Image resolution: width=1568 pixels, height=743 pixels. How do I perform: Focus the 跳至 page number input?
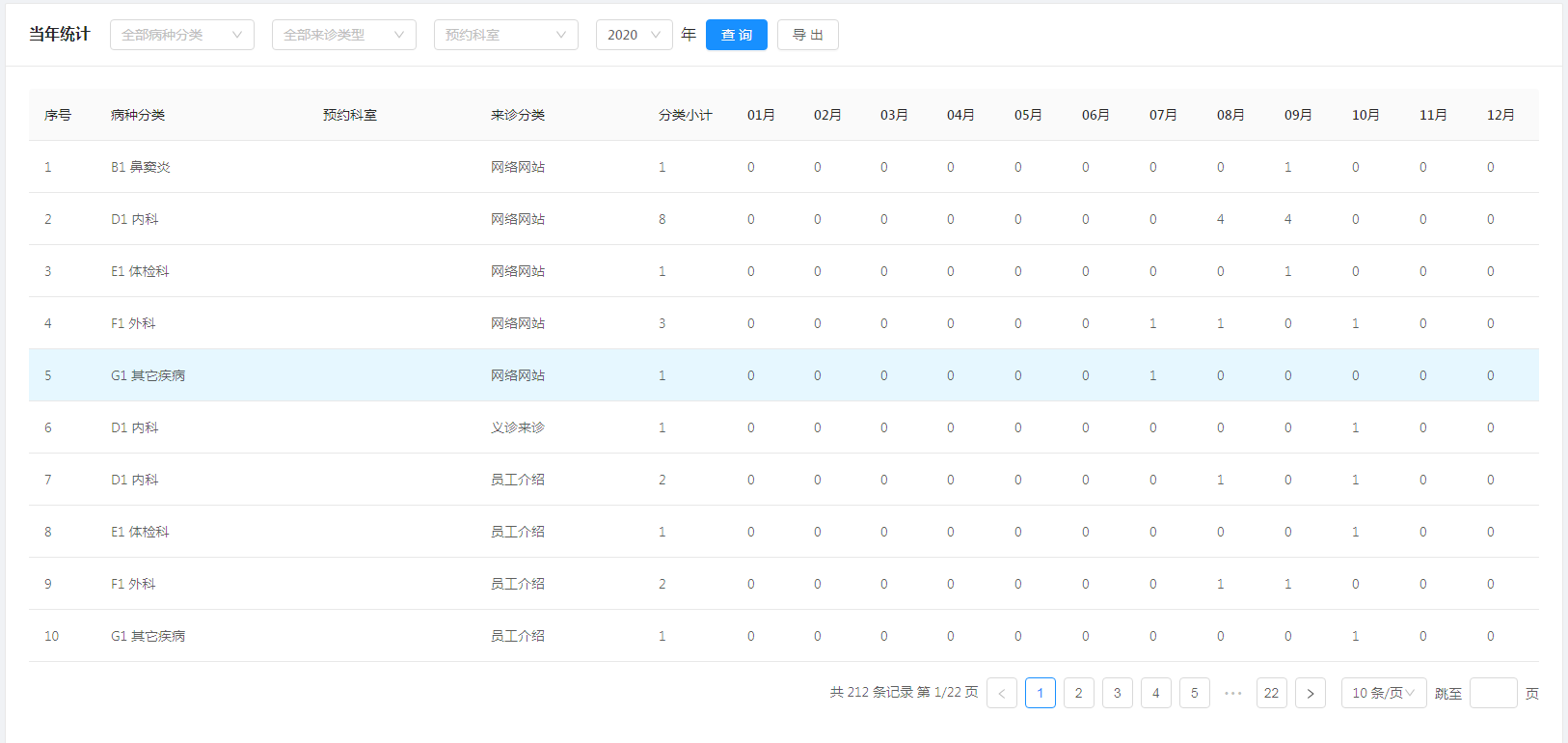click(1494, 693)
